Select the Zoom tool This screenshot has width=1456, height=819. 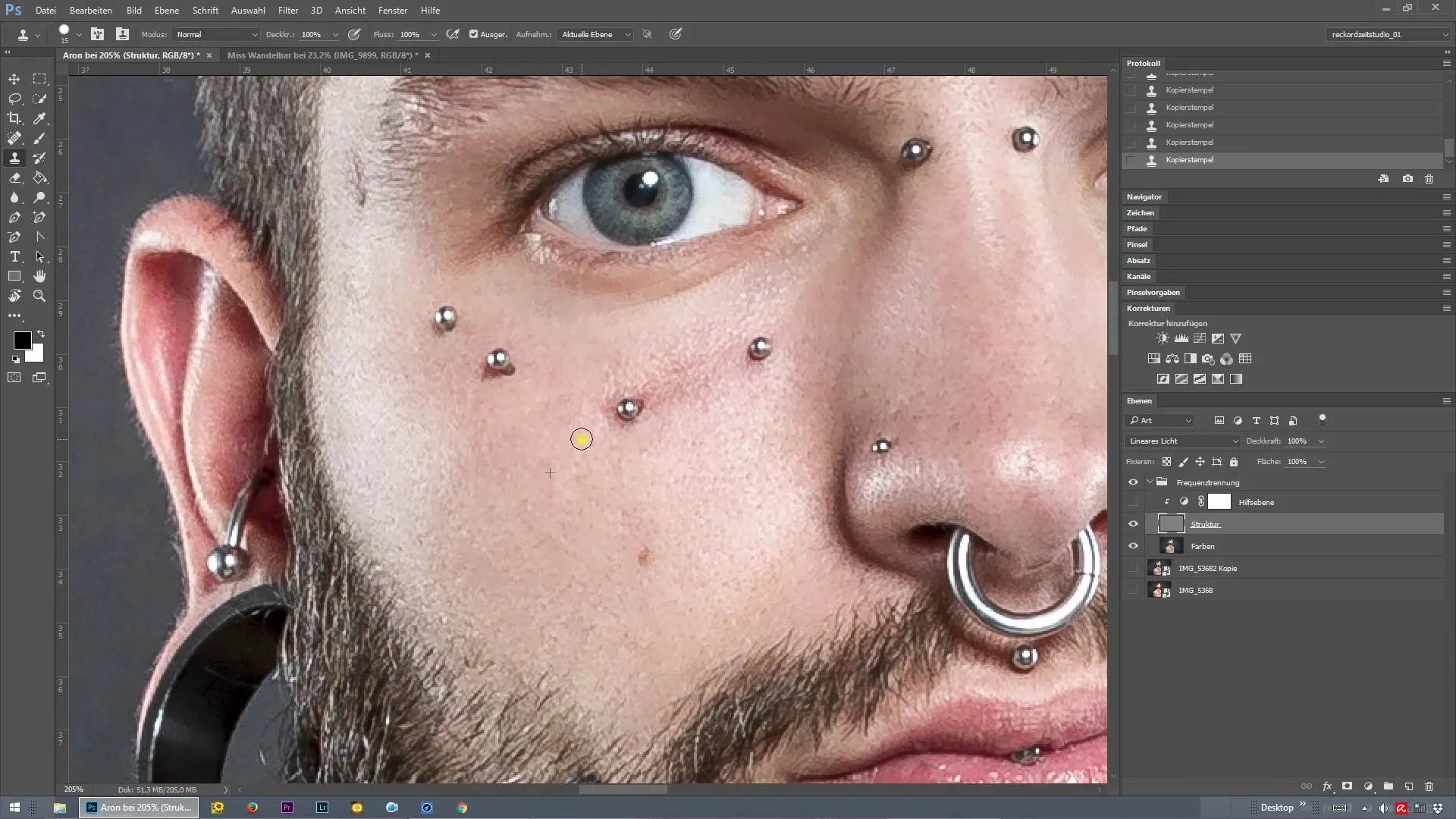point(39,296)
